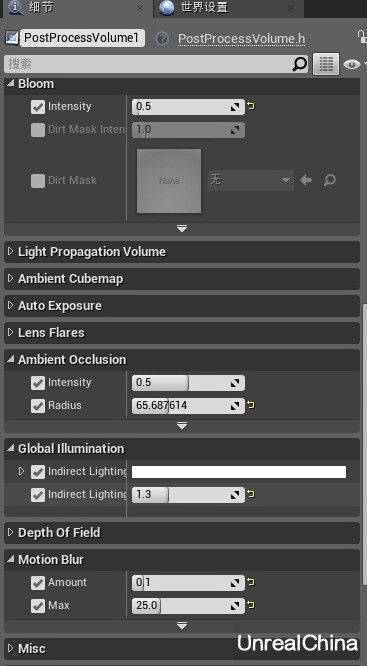Uncheck Motion Blur Amount checkbox
The height and width of the screenshot is (666, 367).
pos(38,583)
